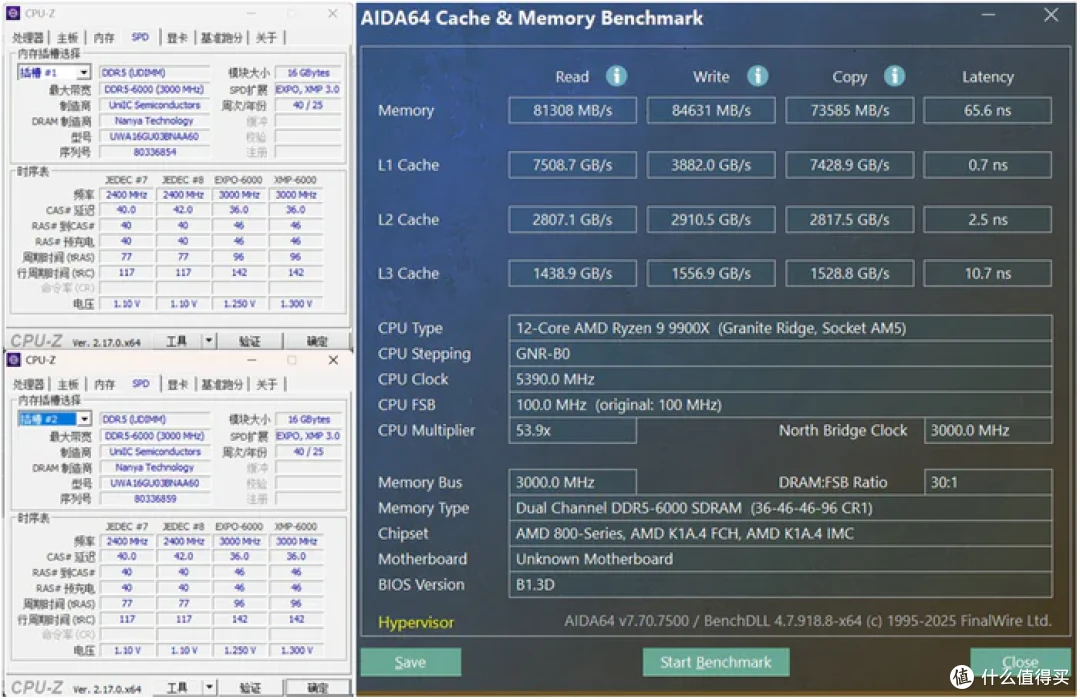Open the slot #1 dropdown in top CPU-Z

(83, 72)
